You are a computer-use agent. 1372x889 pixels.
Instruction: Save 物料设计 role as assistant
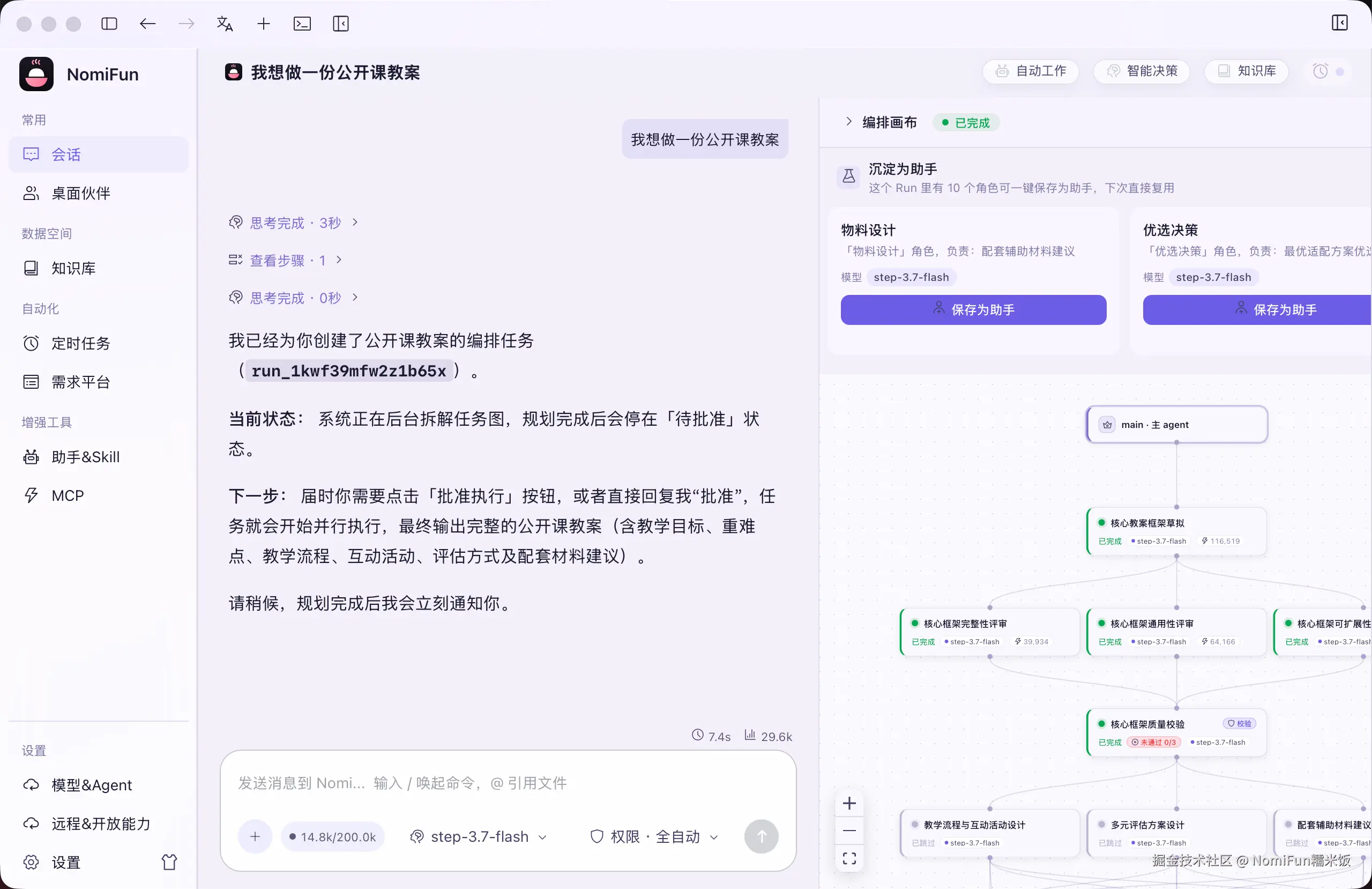[x=974, y=310]
